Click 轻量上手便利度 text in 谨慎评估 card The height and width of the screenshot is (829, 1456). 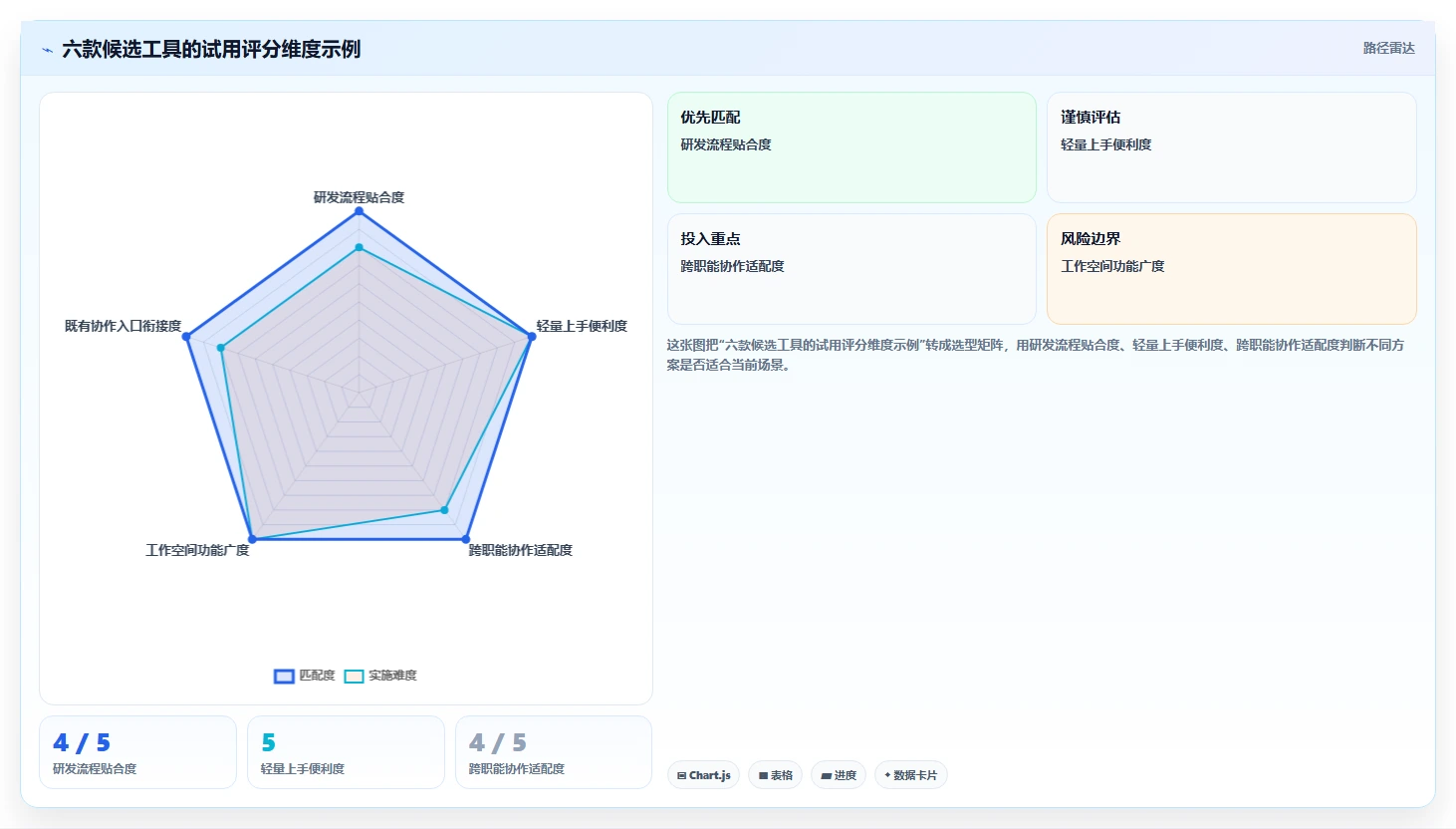[1106, 144]
